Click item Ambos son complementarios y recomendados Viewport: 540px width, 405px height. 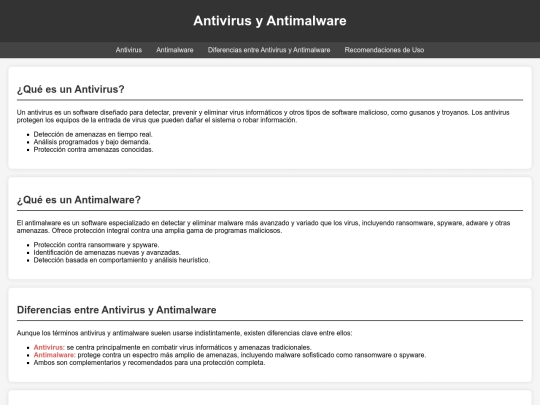[149, 363]
